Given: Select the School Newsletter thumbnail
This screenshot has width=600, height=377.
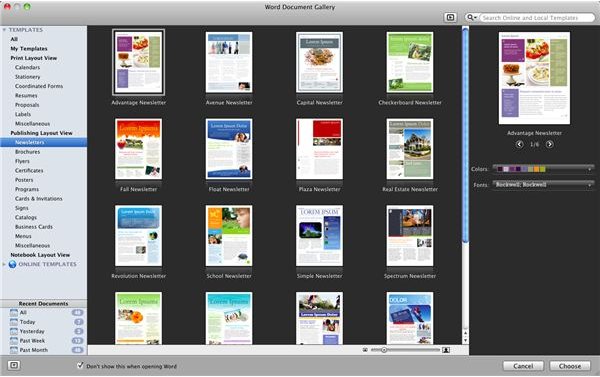Looking at the screenshot, I should coord(229,236).
